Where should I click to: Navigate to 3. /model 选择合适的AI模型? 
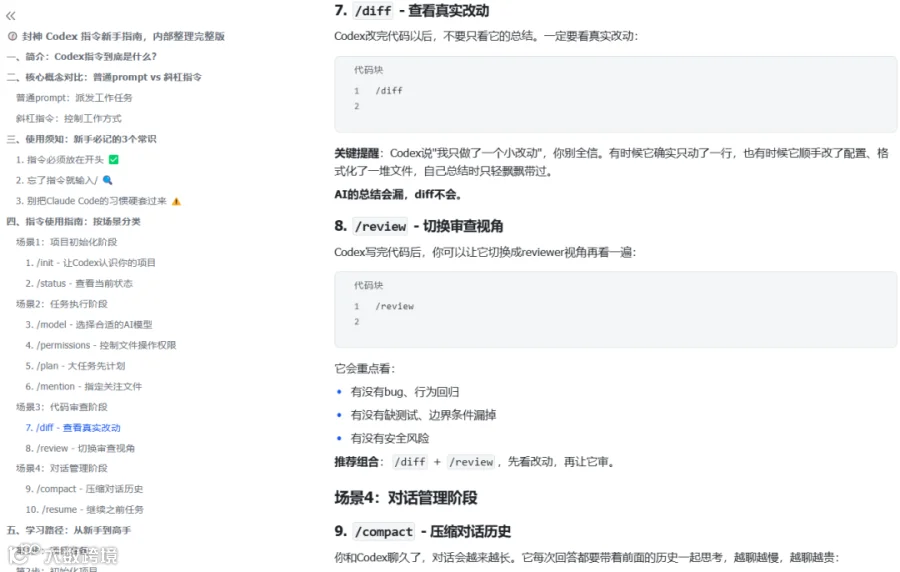point(89,325)
